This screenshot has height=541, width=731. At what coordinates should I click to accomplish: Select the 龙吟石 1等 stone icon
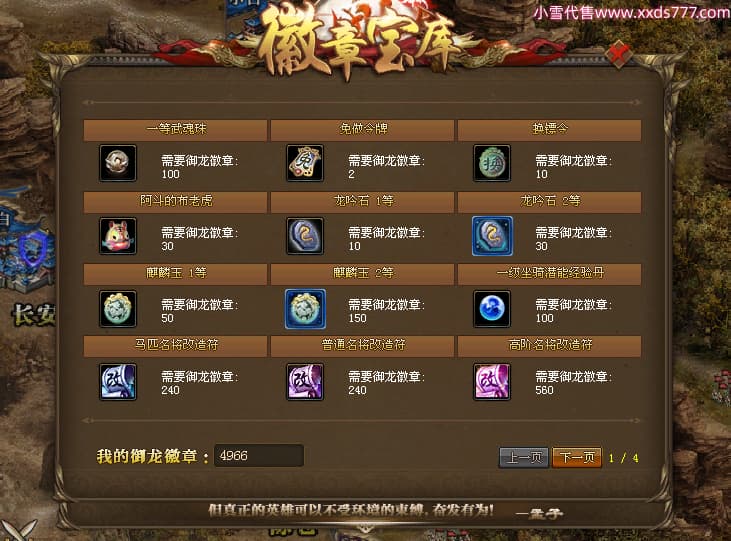coord(305,236)
